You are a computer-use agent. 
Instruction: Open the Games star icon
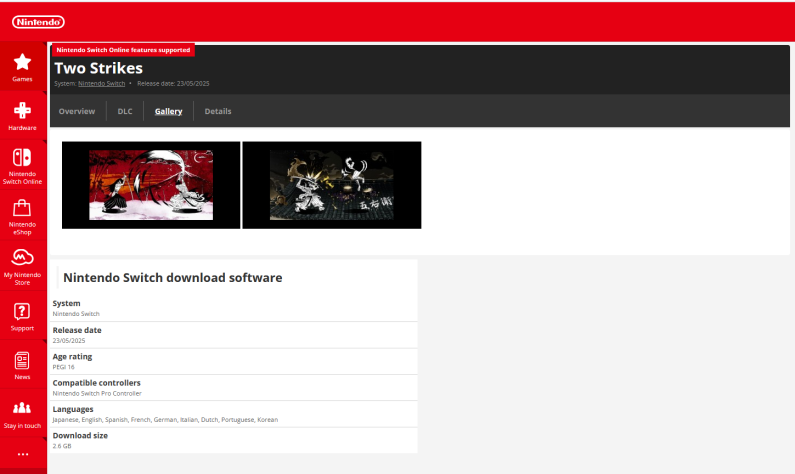pyautogui.click(x=22, y=63)
